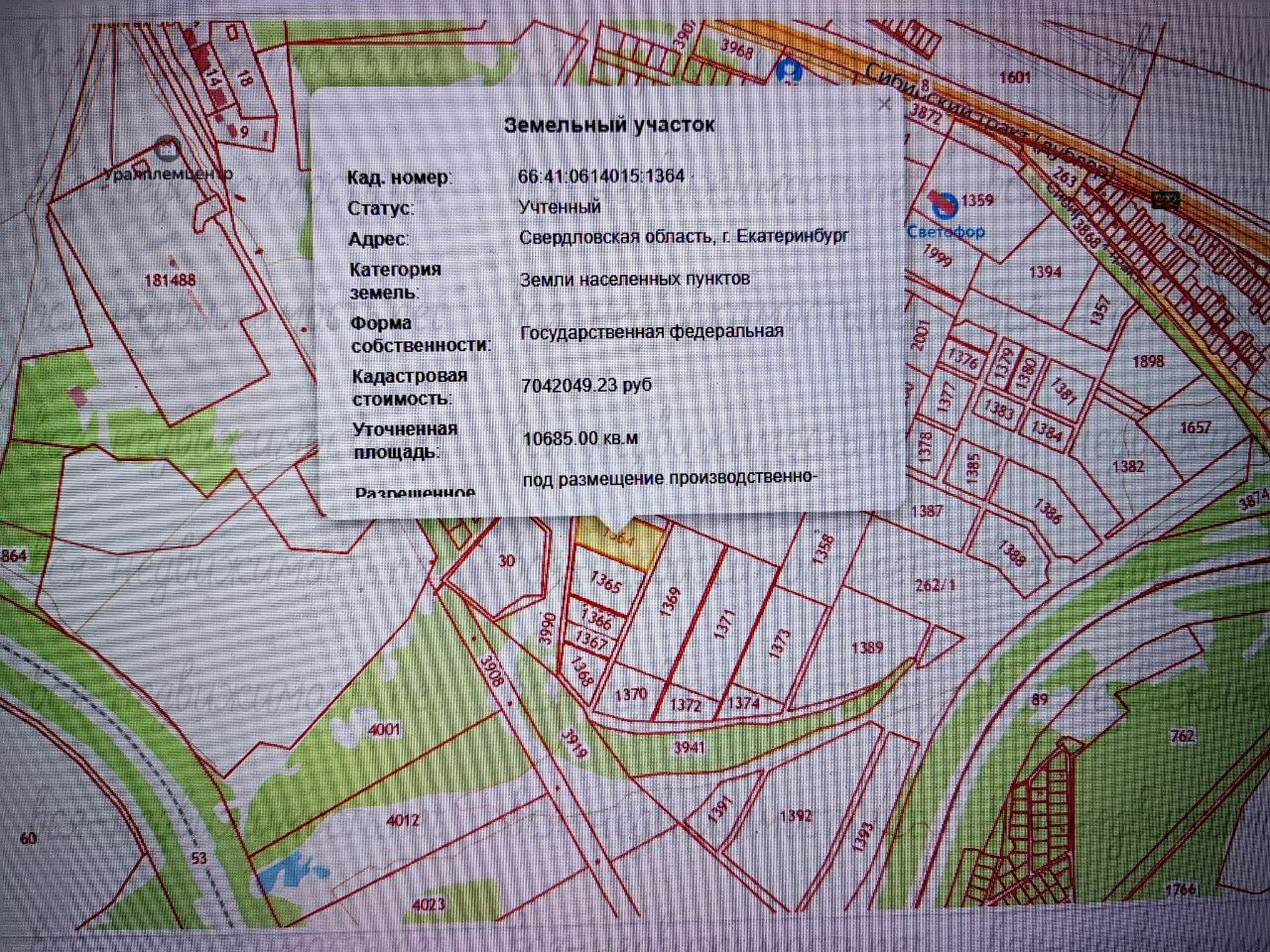Click parcel 3941 strip
Image resolution: width=1270 pixels, height=952 pixels.
pos(688,747)
